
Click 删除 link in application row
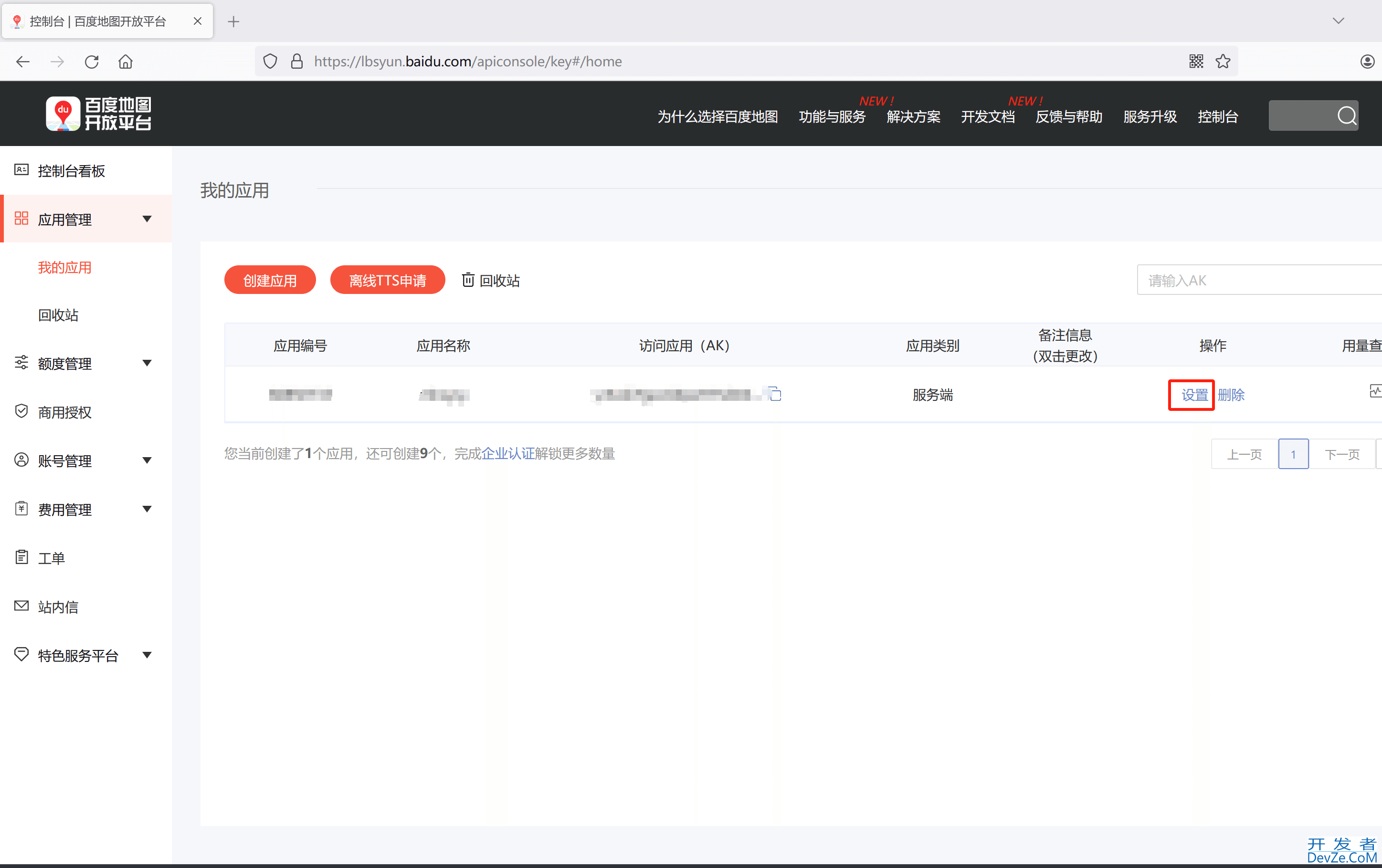[x=1231, y=395]
